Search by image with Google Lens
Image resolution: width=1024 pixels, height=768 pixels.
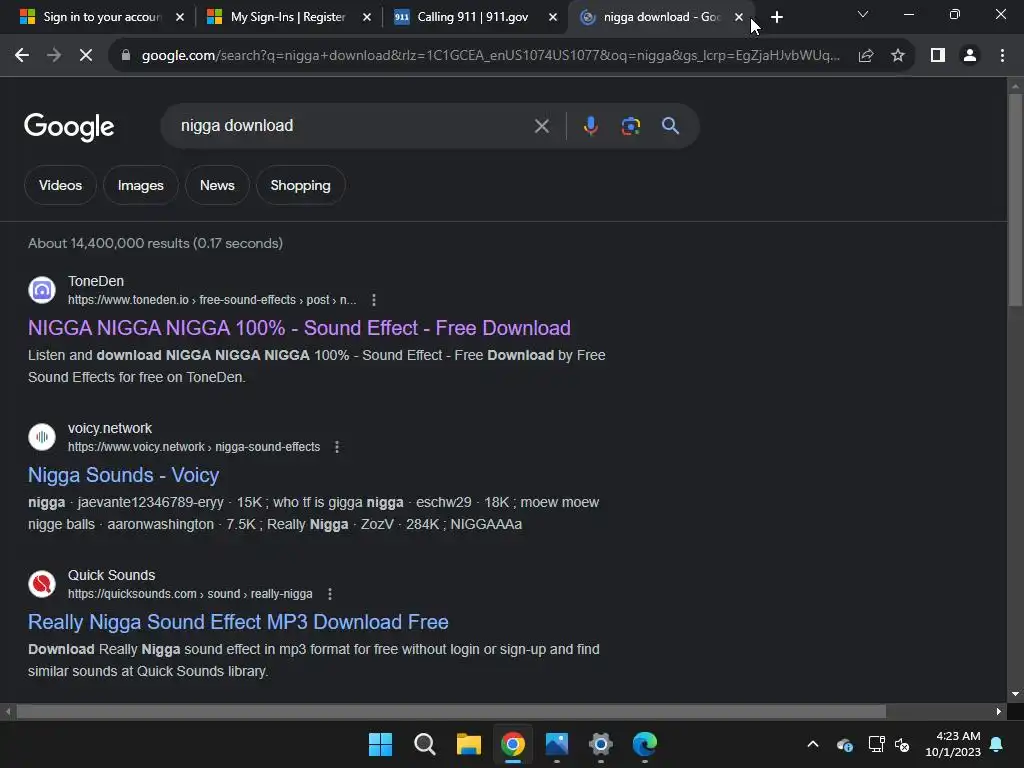click(x=631, y=126)
